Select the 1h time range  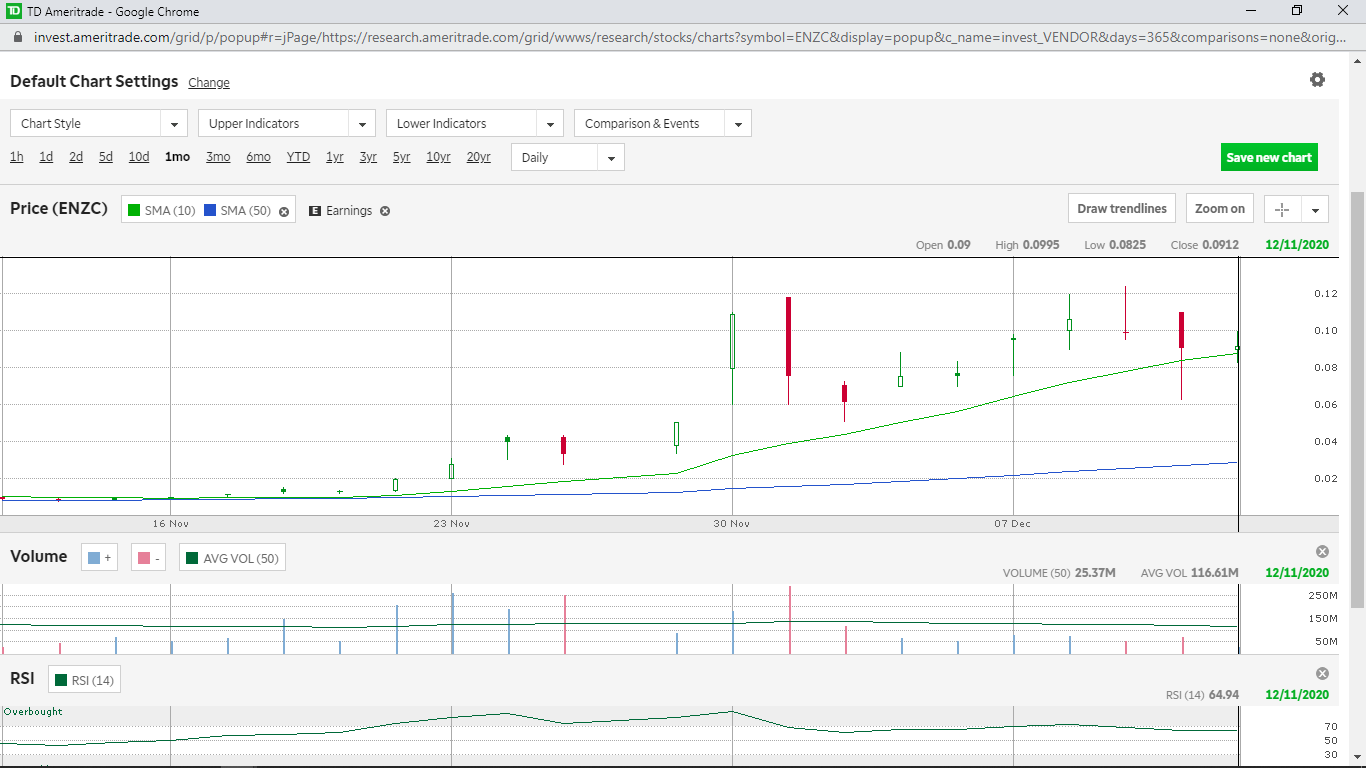point(17,157)
